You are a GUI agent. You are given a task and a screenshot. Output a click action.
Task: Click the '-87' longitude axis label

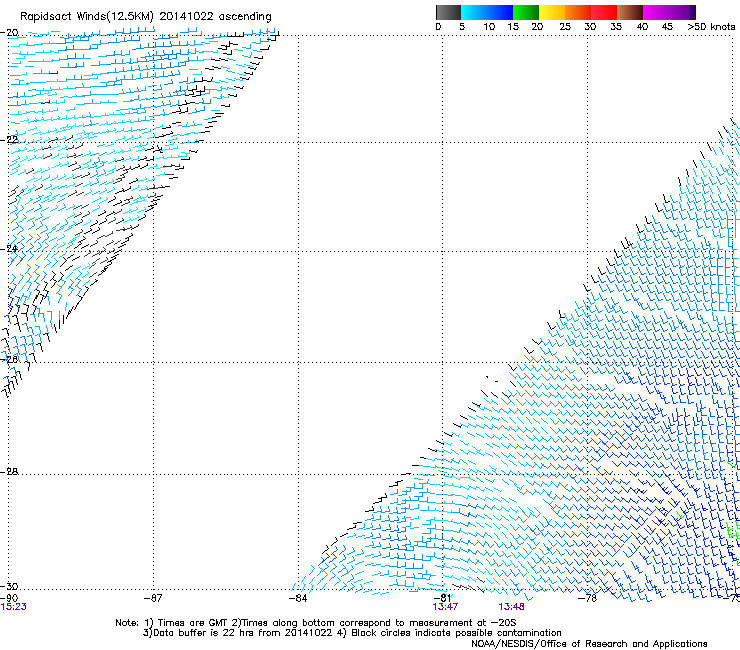(x=153, y=598)
